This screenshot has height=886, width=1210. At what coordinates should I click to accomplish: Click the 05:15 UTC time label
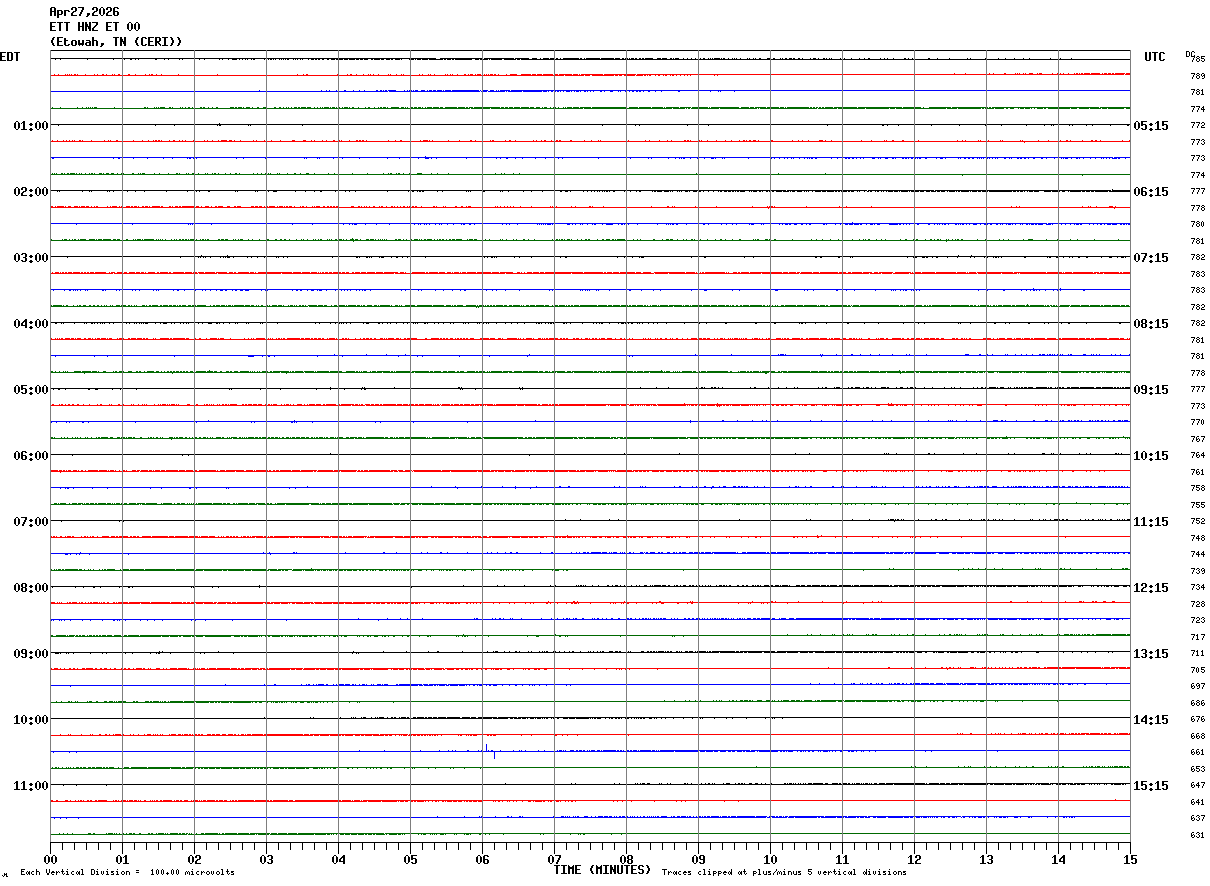pos(1150,126)
